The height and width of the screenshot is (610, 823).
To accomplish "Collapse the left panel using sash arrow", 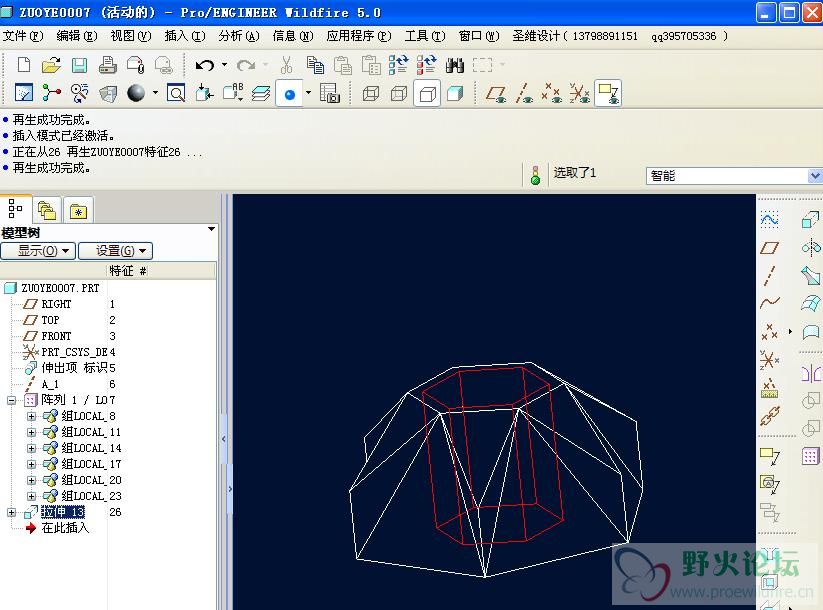I will point(224,438).
